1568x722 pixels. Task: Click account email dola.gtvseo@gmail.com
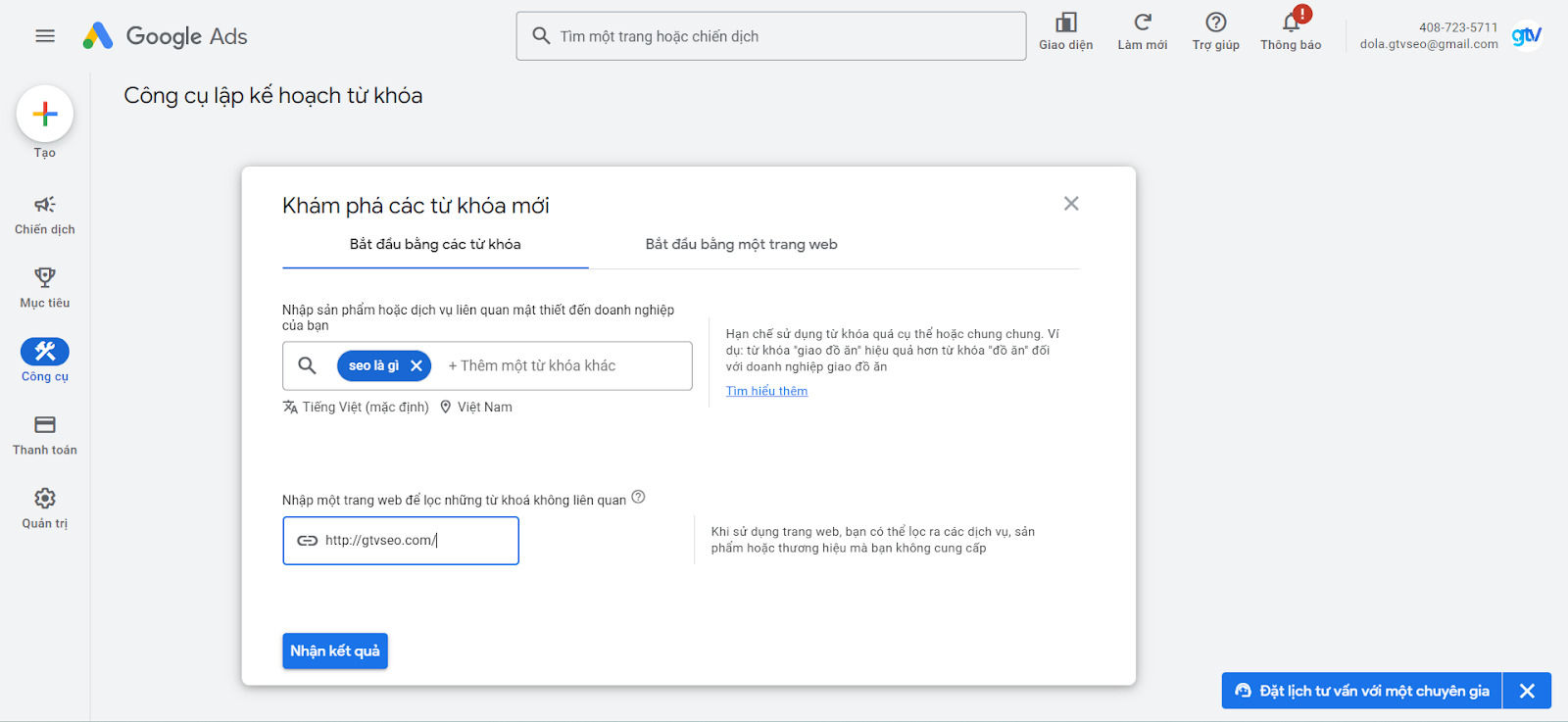pyautogui.click(x=1429, y=44)
